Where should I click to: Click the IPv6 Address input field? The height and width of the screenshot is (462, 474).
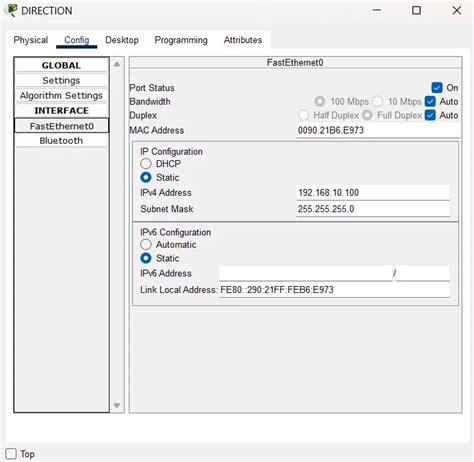point(305,273)
